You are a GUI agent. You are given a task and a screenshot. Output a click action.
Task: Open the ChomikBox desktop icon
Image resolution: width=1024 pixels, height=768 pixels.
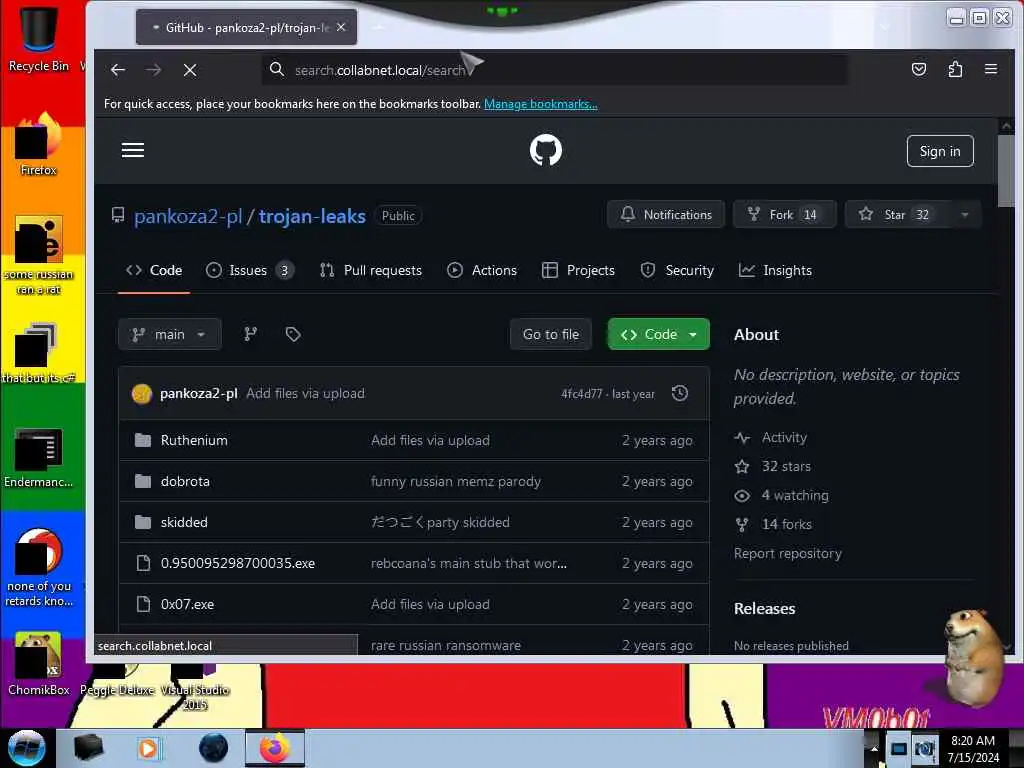click(x=39, y=664)
